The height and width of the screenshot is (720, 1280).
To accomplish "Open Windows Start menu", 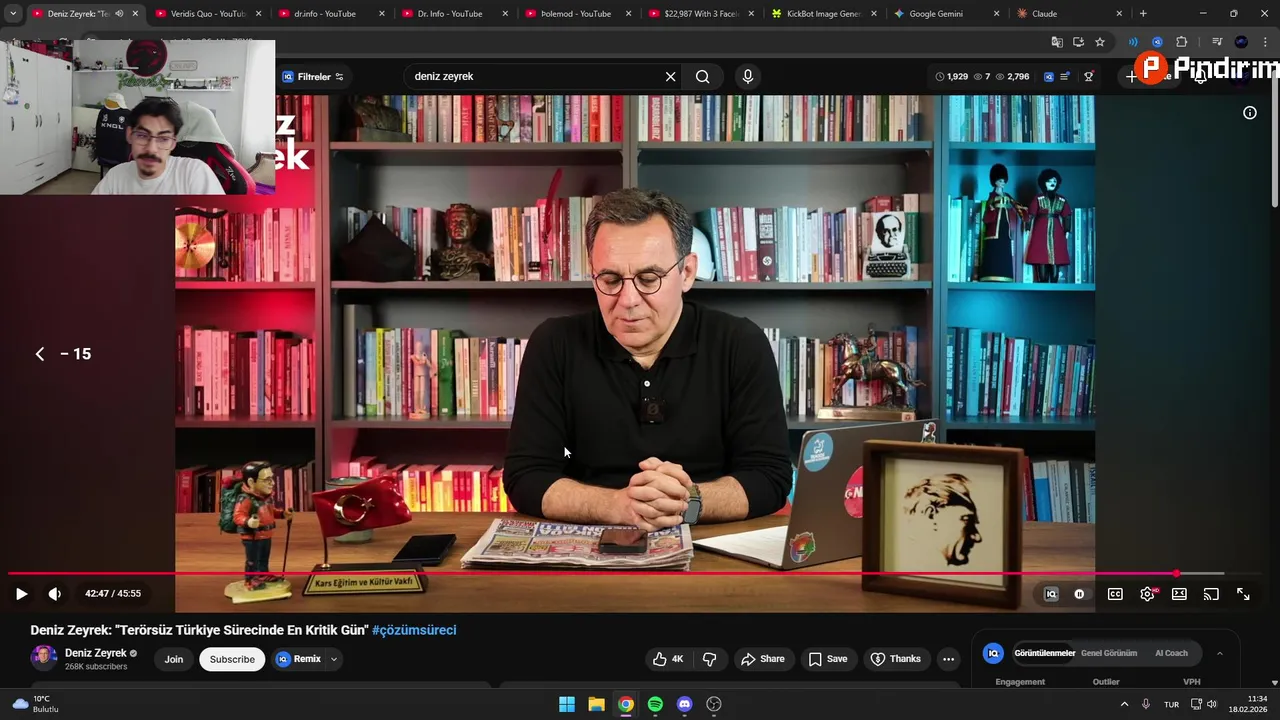I will 567,704.
